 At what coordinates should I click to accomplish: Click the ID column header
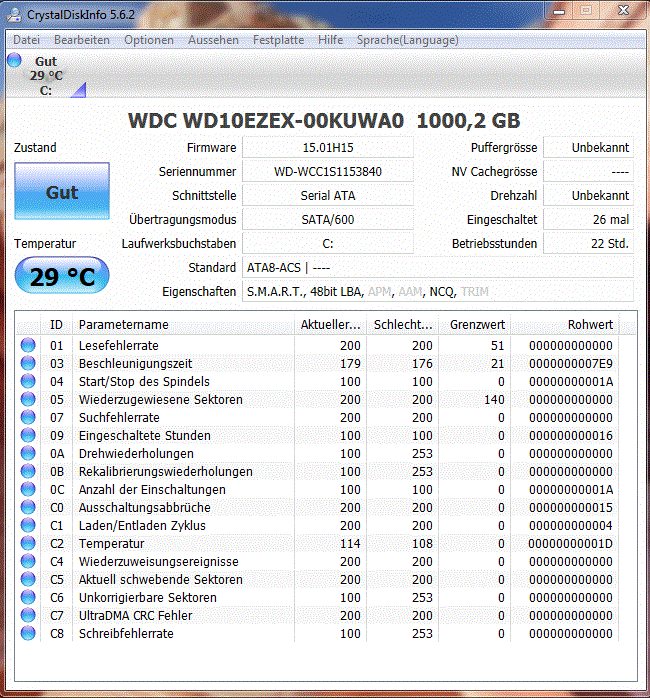click(56, 325)
